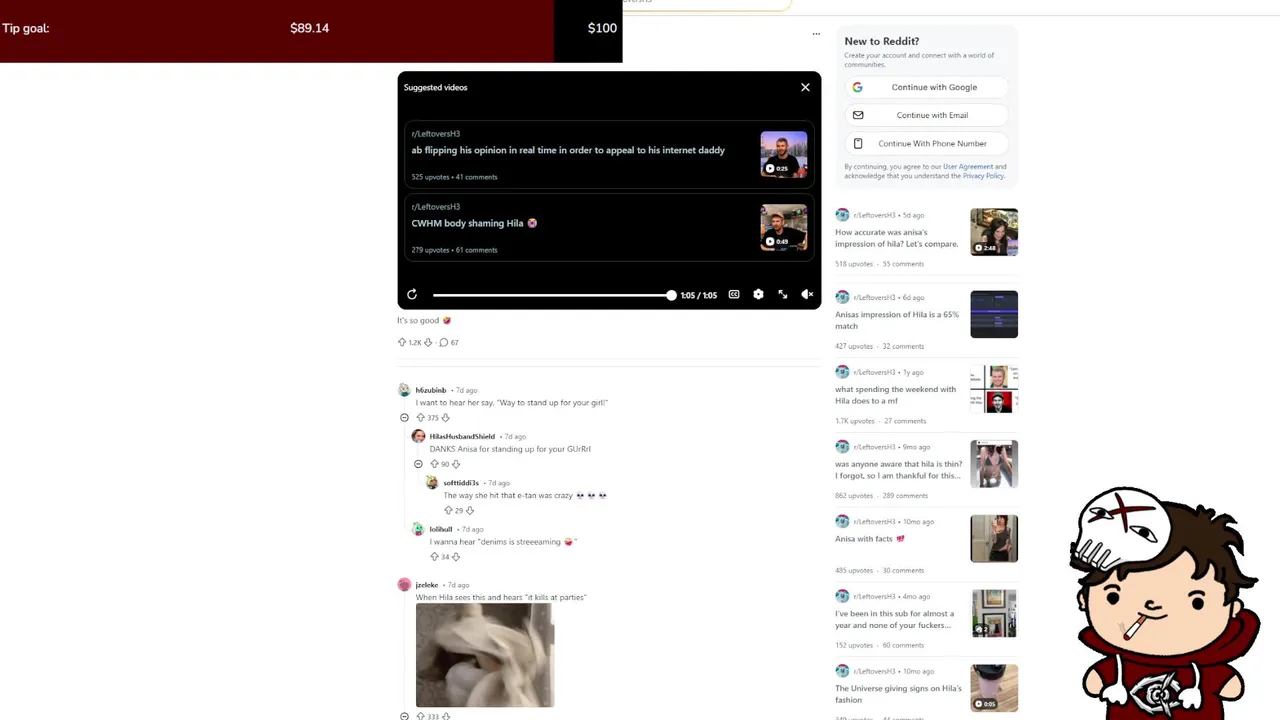1280x720 pixels.
Task: Open GIF image in jzeleke's comment
Action: (x=485, y=655)
